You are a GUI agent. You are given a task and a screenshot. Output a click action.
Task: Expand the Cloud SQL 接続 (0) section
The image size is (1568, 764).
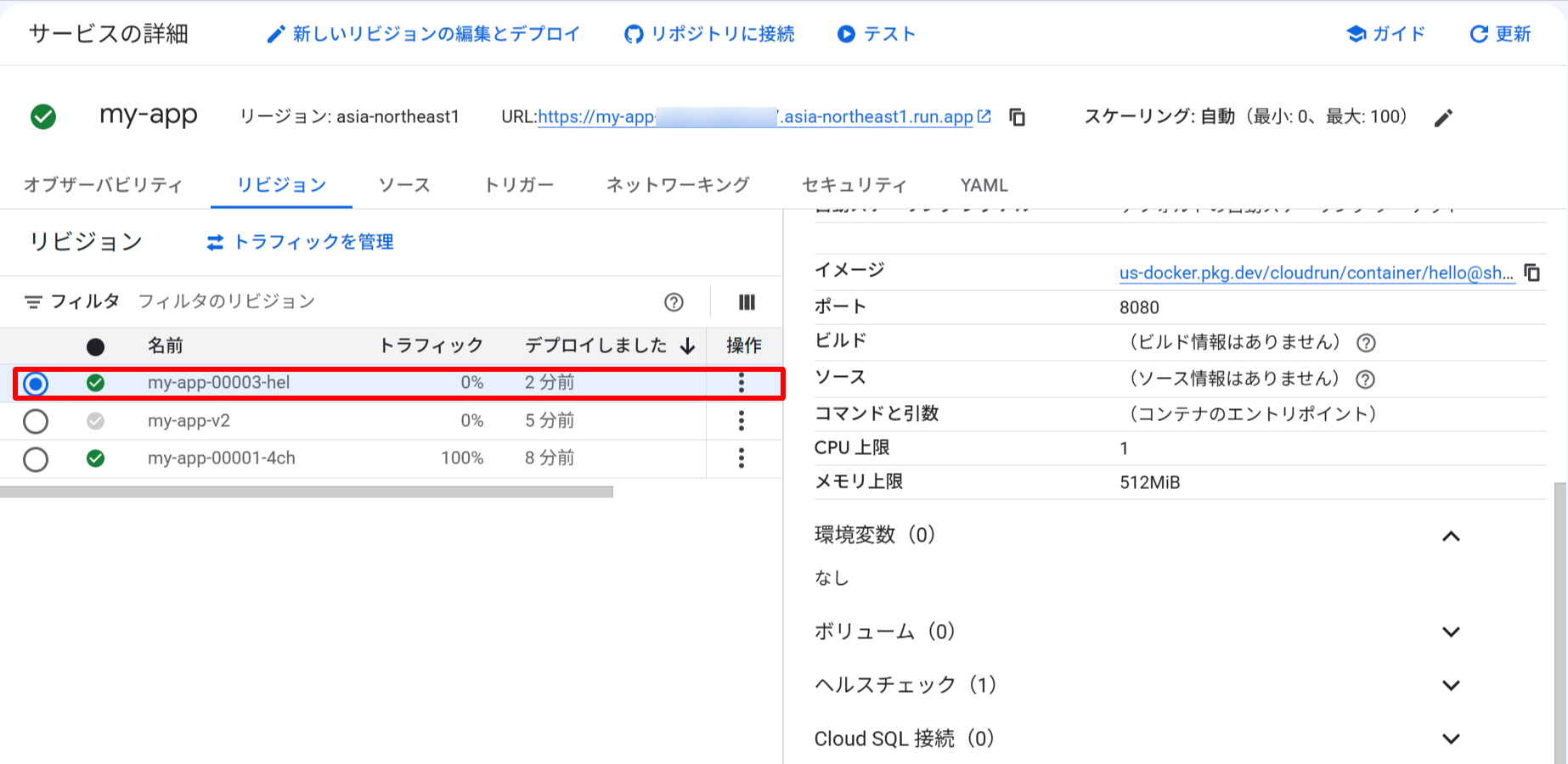pos(1452,739)
